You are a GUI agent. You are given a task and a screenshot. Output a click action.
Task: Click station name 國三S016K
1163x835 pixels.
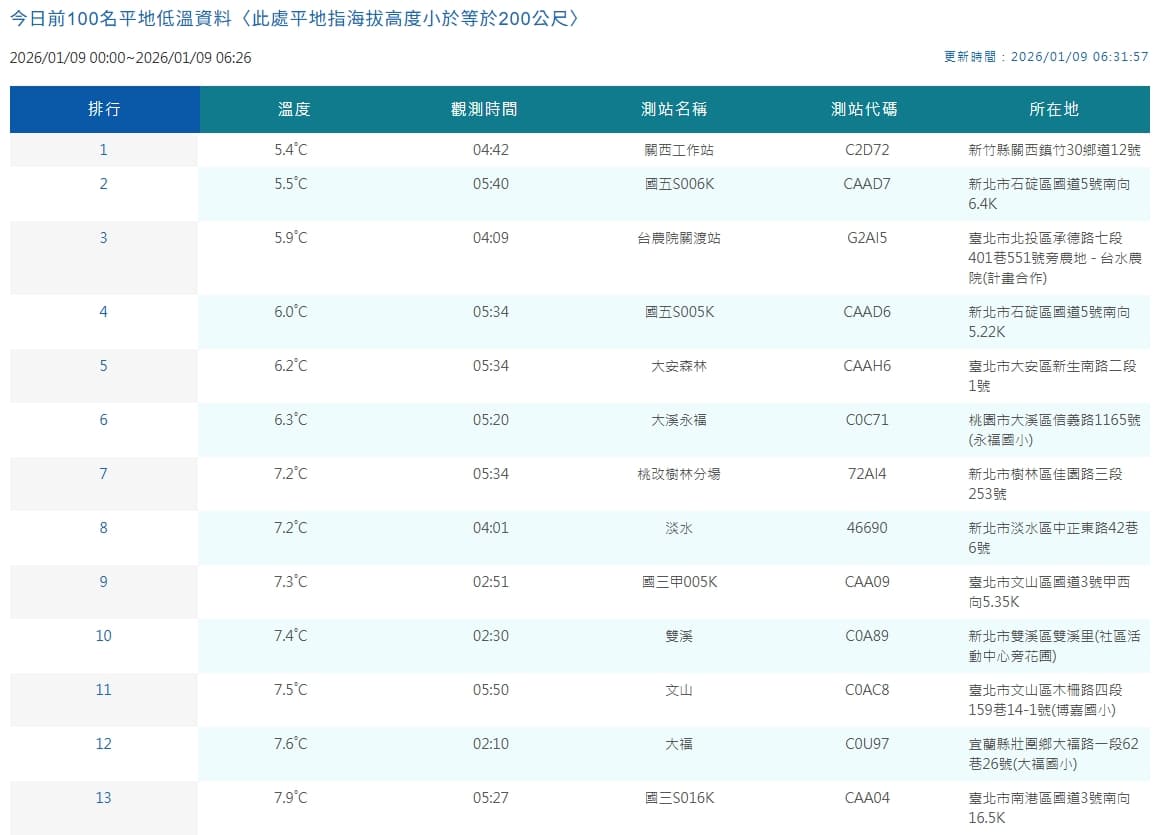click(679, 799)
